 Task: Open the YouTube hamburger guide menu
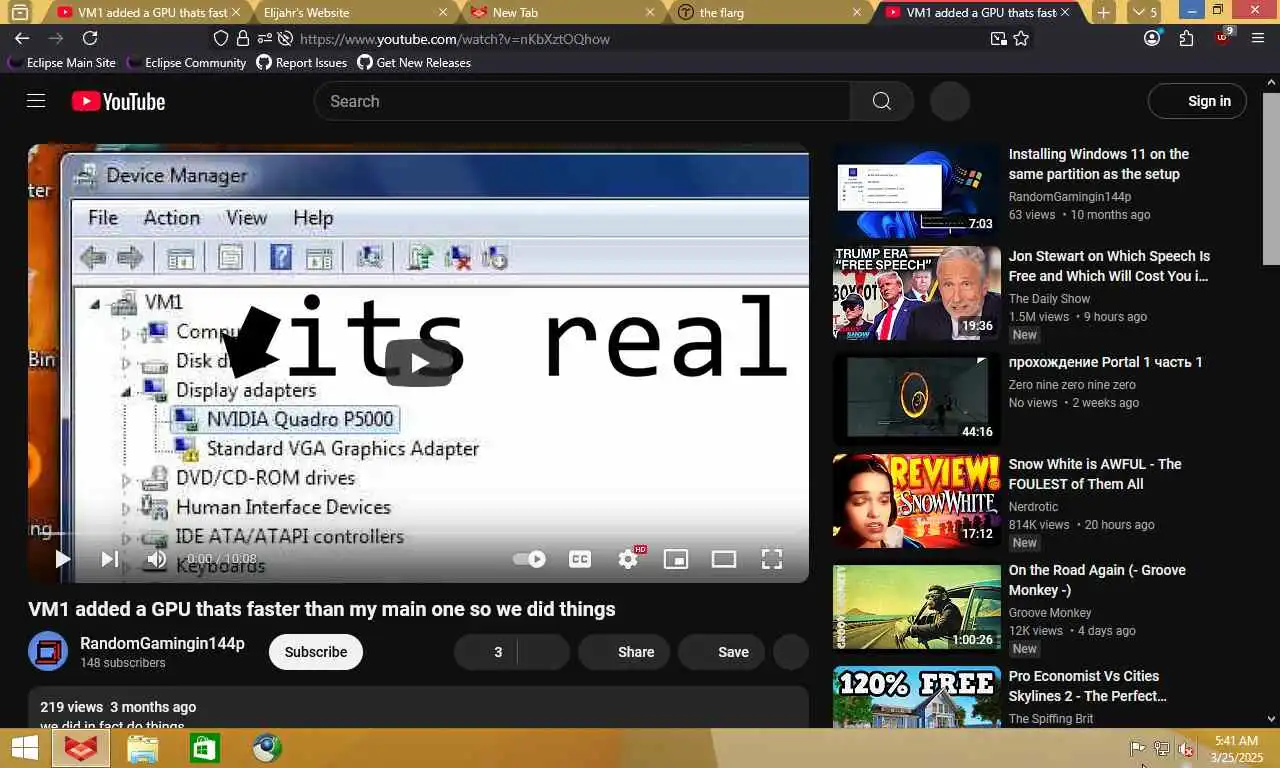point(36,101)
